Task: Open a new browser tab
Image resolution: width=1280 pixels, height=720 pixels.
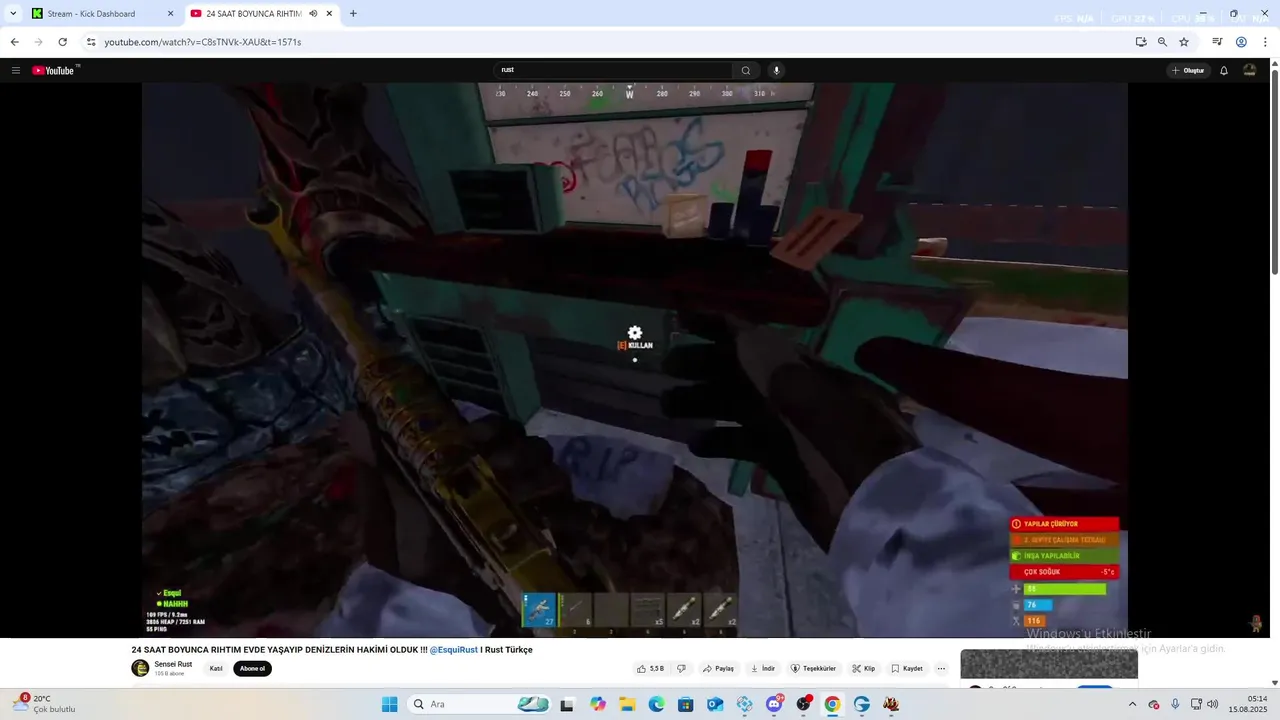Action: [x=353, y=14]
